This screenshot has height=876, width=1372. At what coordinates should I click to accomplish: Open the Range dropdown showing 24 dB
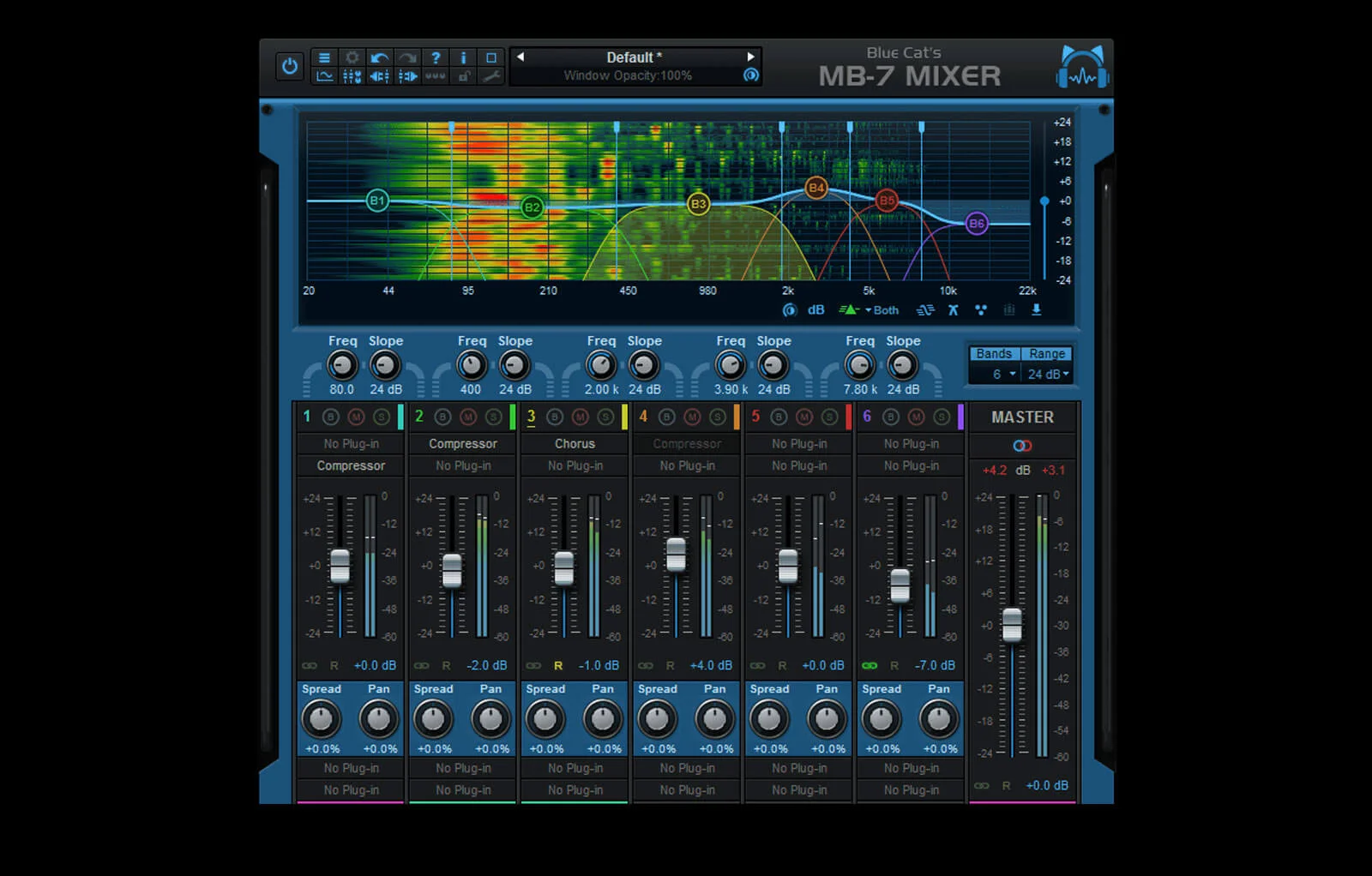(1048, 375)
